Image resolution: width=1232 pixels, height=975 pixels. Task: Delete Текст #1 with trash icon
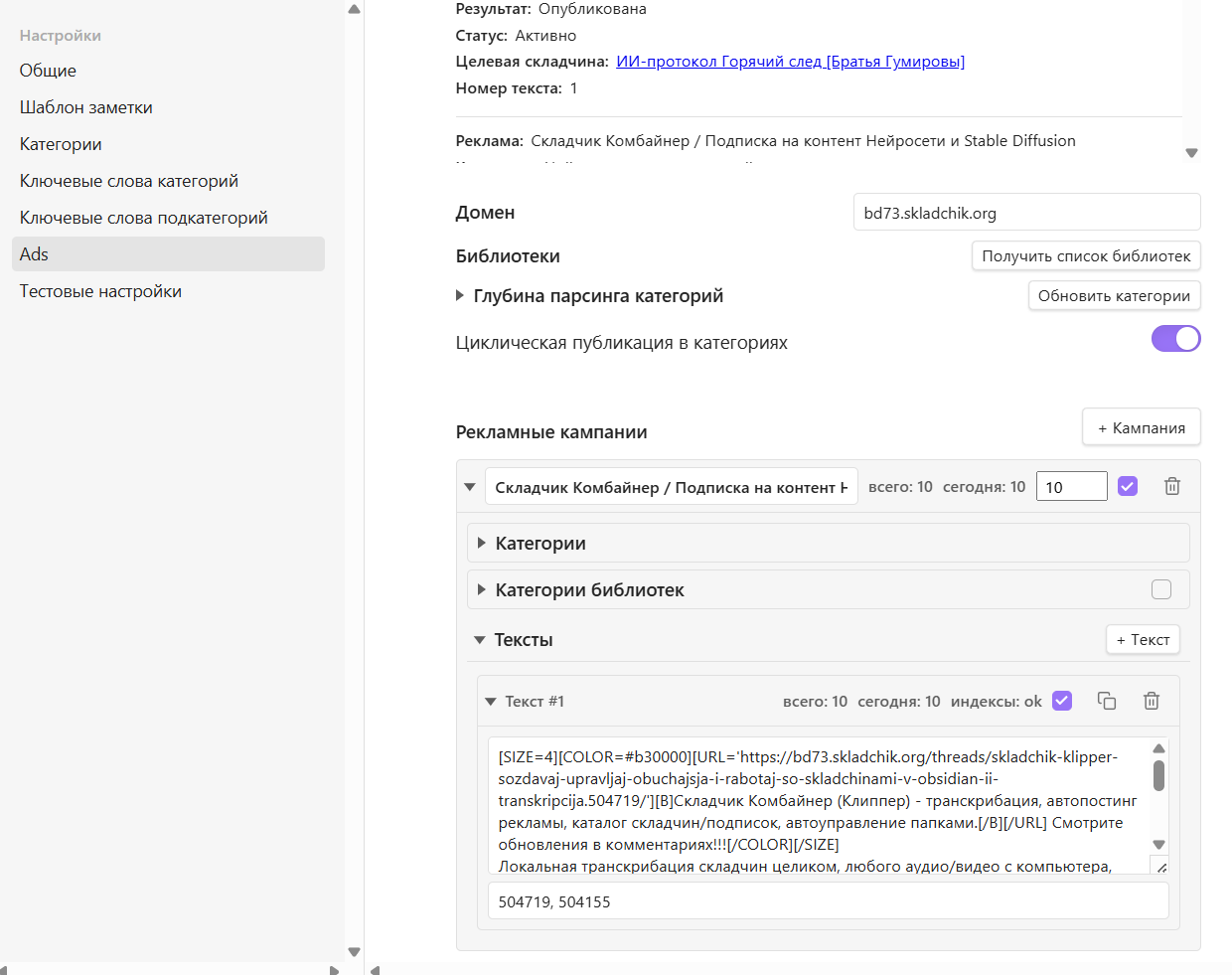coord(1152,701)
